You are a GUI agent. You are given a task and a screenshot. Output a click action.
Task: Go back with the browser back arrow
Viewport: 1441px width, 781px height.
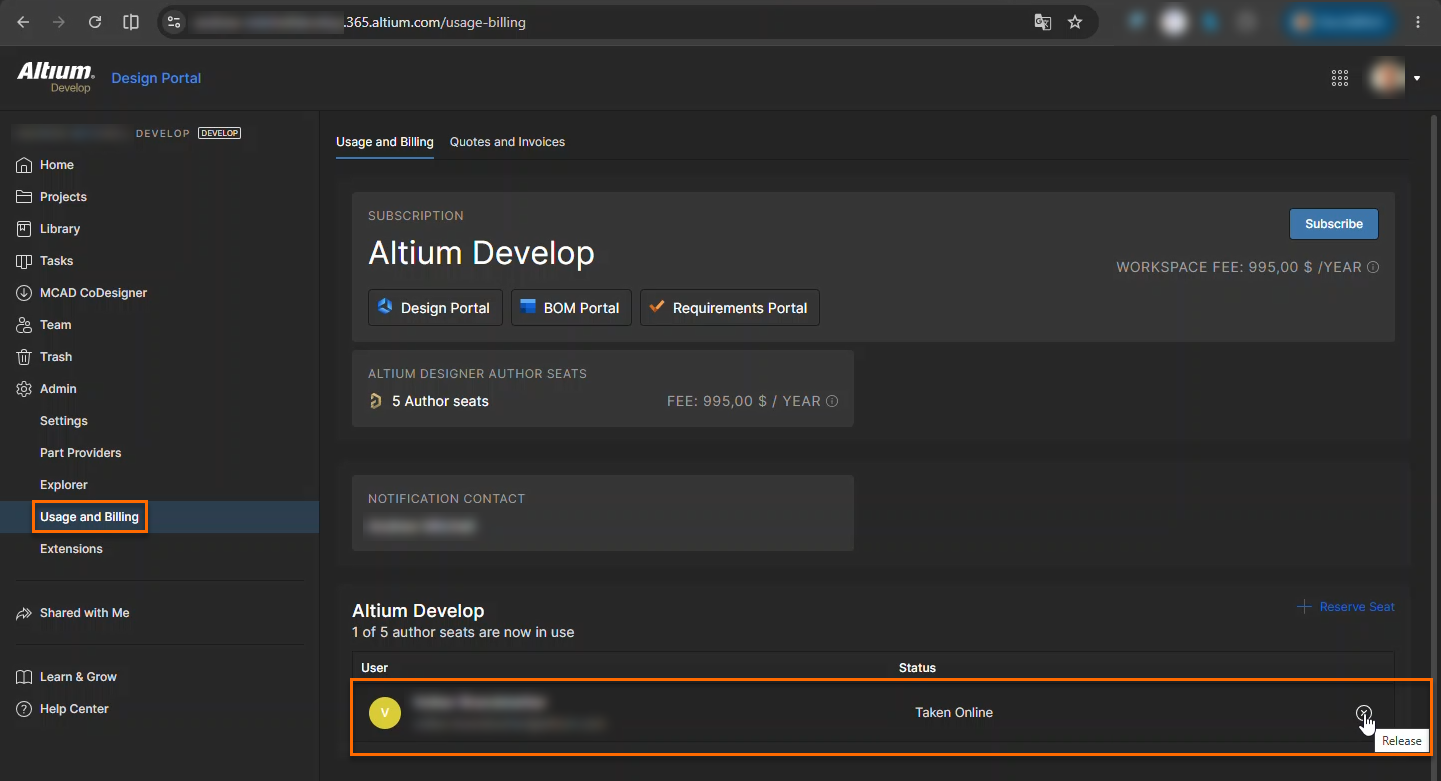(x=23, y=22)
